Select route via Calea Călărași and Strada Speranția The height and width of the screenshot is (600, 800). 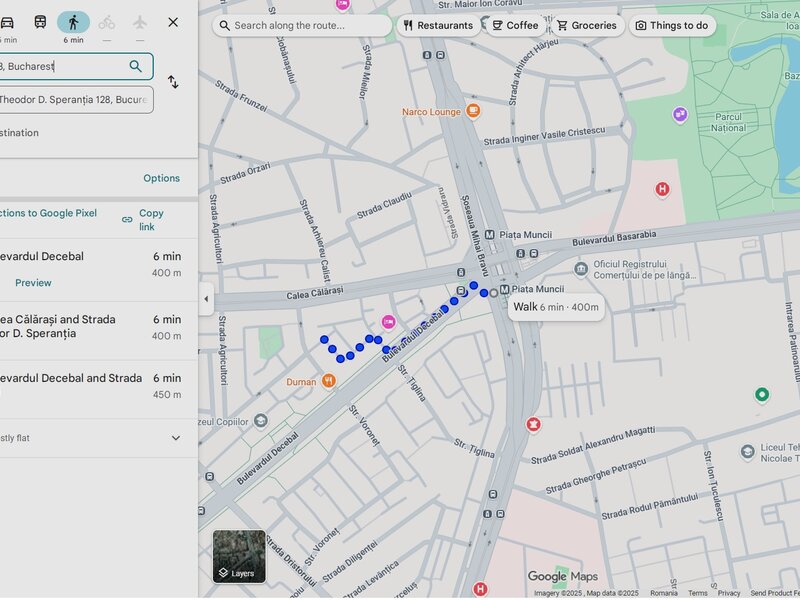pyautogui.click(x=98, y=331)
